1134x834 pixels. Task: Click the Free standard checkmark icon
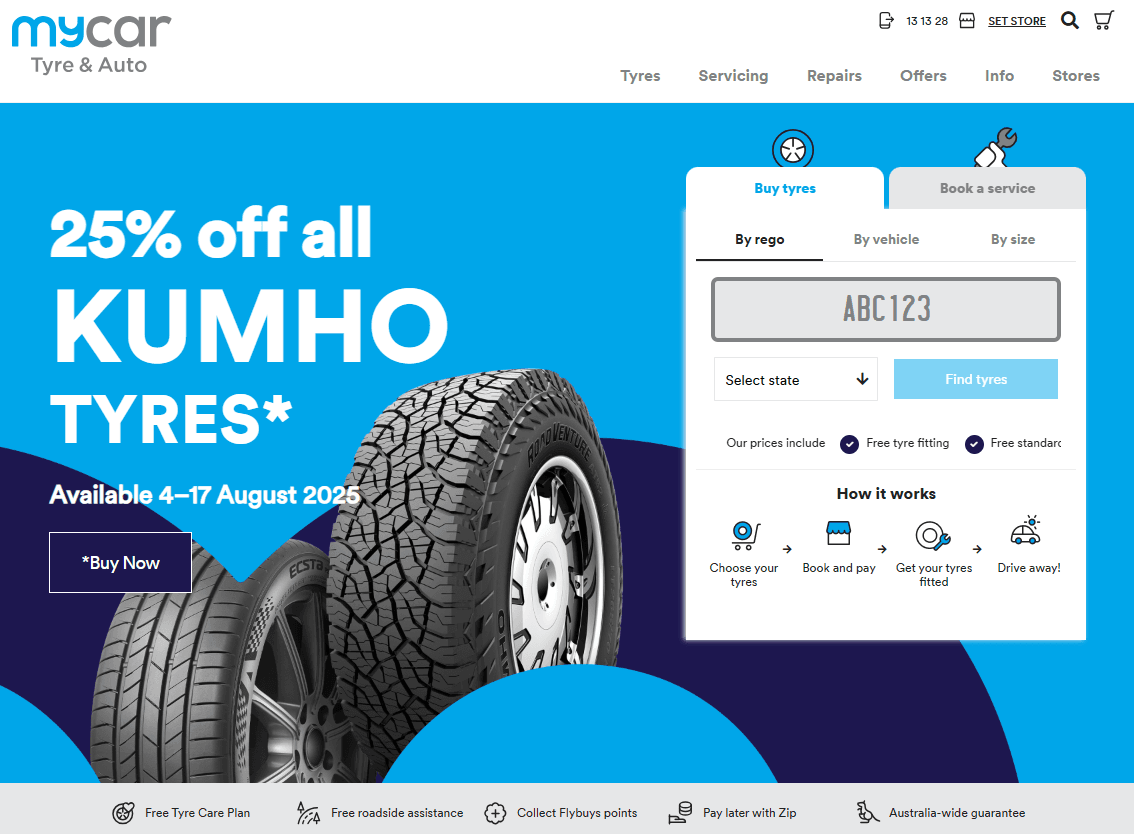coord(974,443)
